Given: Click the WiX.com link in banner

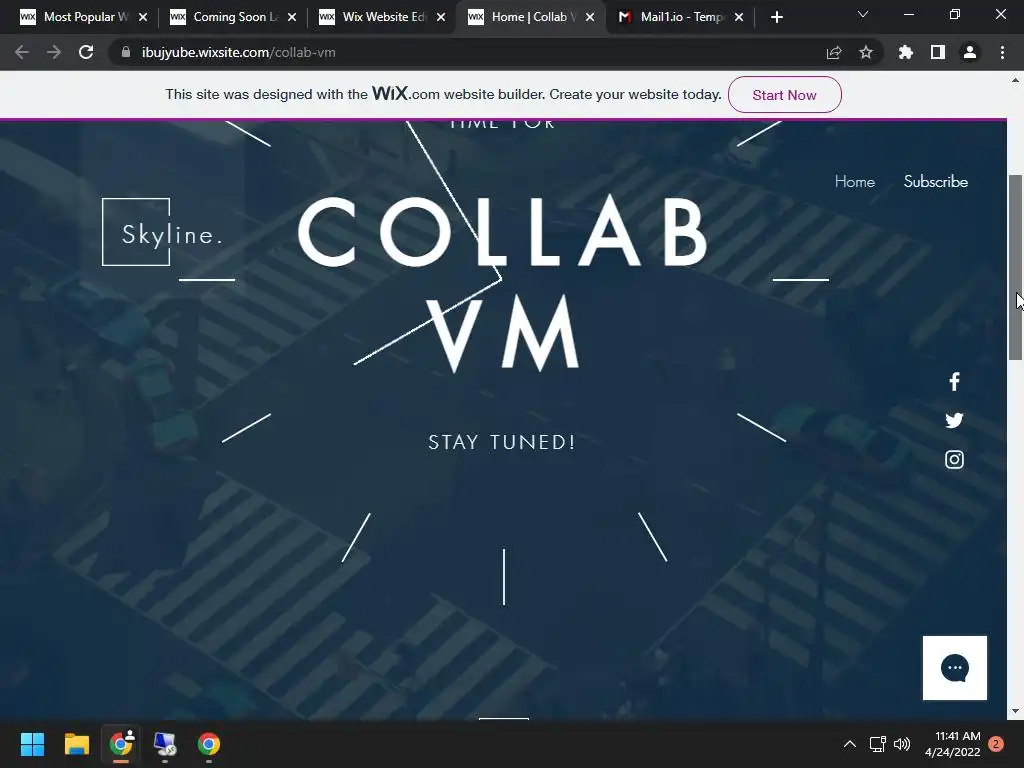Looking at the screenshot, I should [x=406, y=94].
